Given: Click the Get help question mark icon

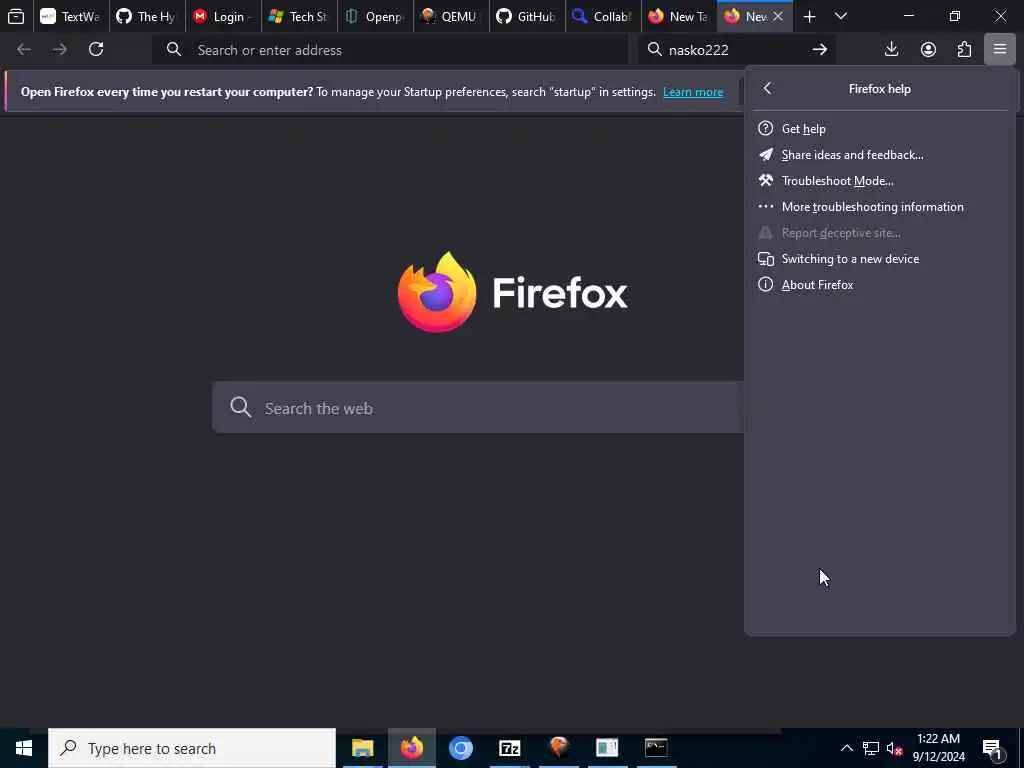Looking at the screenshot, I should [x=765, y=129].
